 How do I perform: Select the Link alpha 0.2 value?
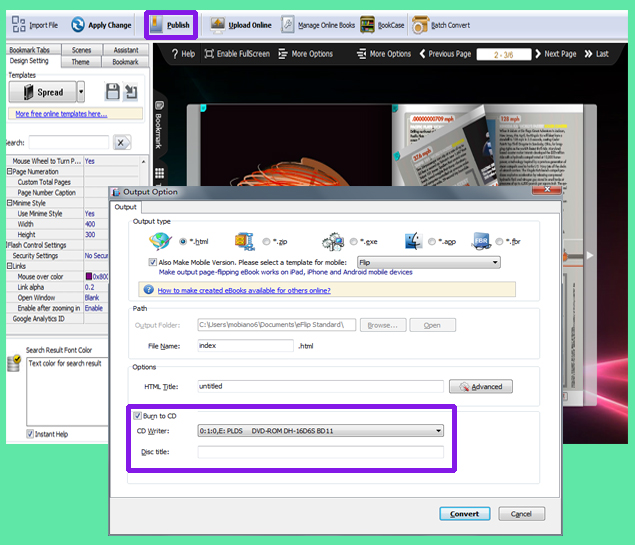(89, 287)
